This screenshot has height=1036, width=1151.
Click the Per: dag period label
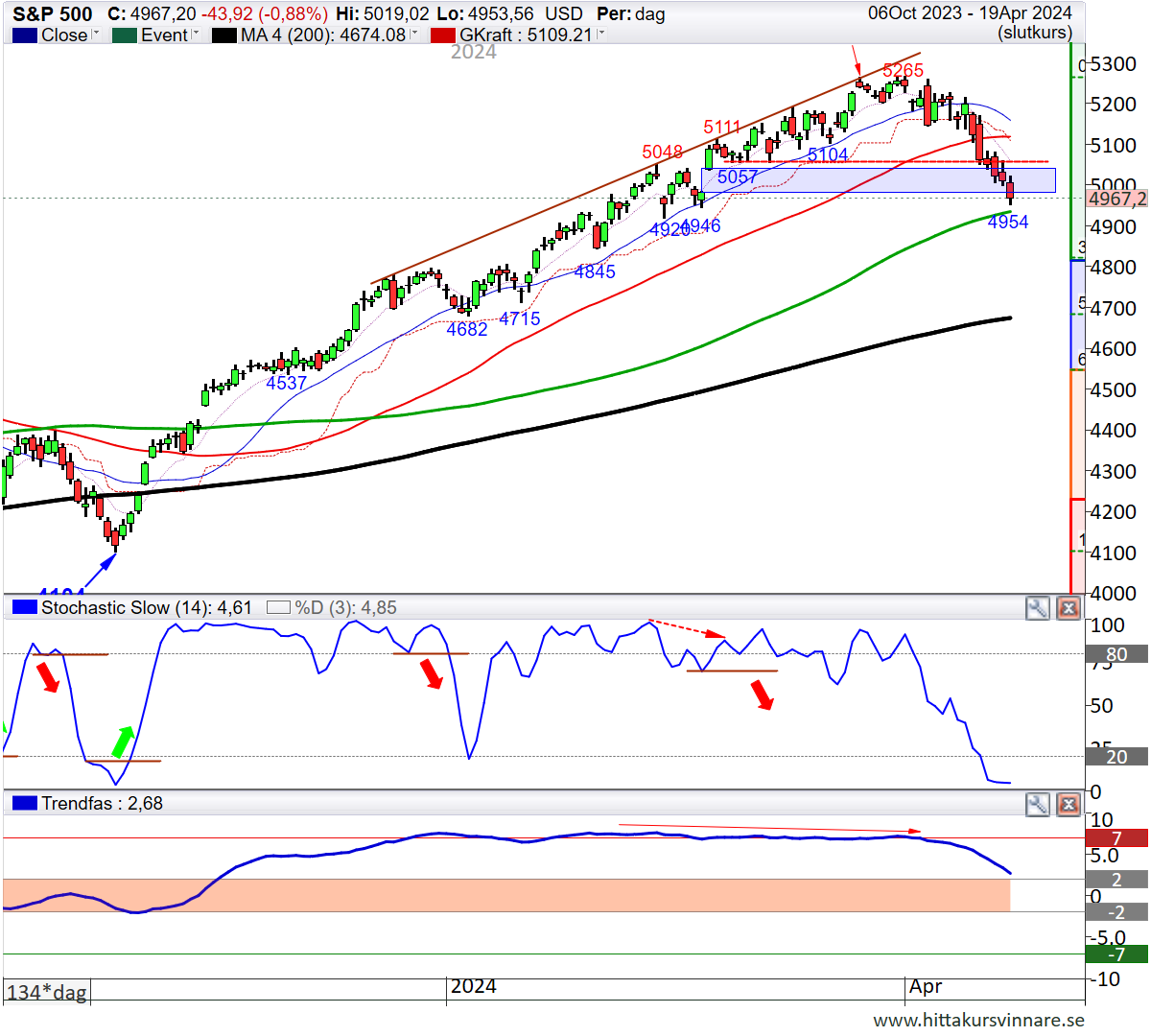pyautogui.click(x=631, y=14)
